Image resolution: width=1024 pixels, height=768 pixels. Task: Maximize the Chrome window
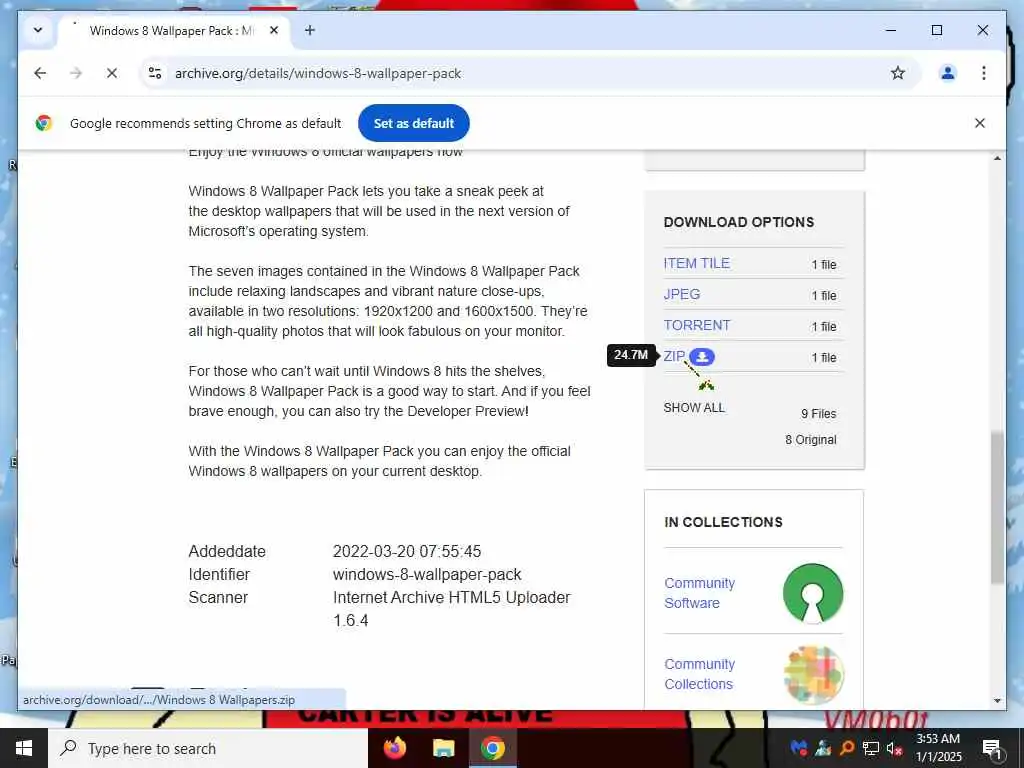(x=936, y=30)
